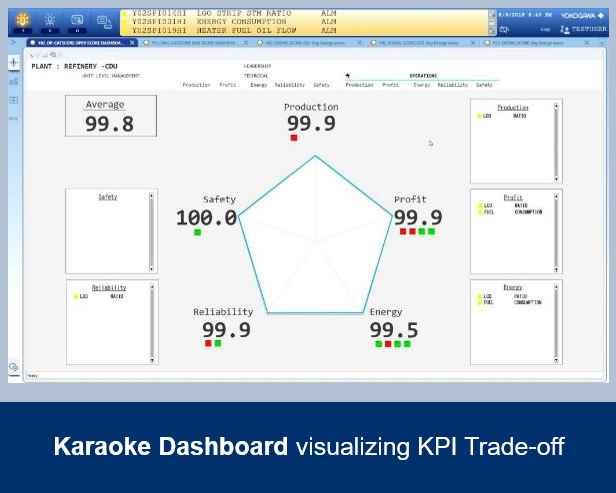Click Profit panel scroll-down arrow
This screenshot has height=493, width=616.
(556, 269)
